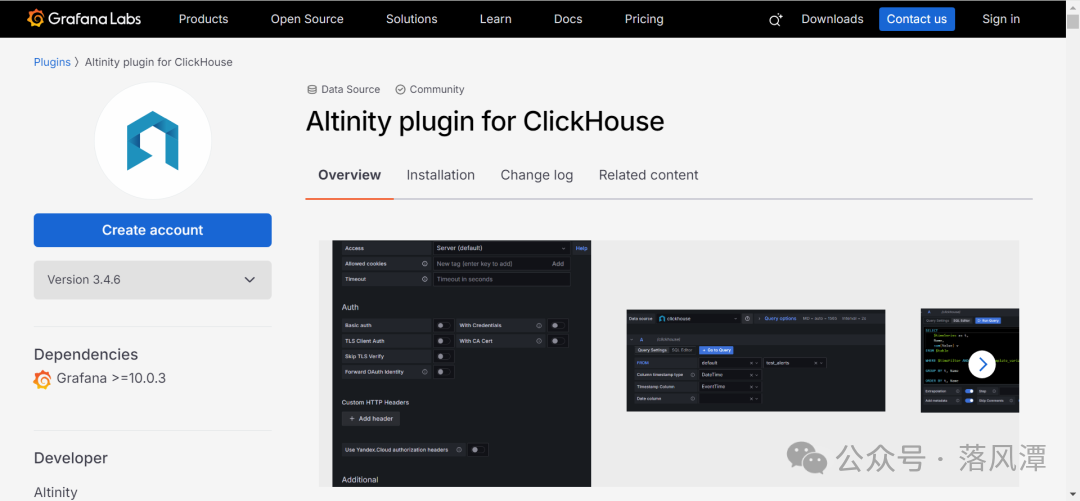
Task: Click the Community checkmark badge icon
Action: click(400, 90)
